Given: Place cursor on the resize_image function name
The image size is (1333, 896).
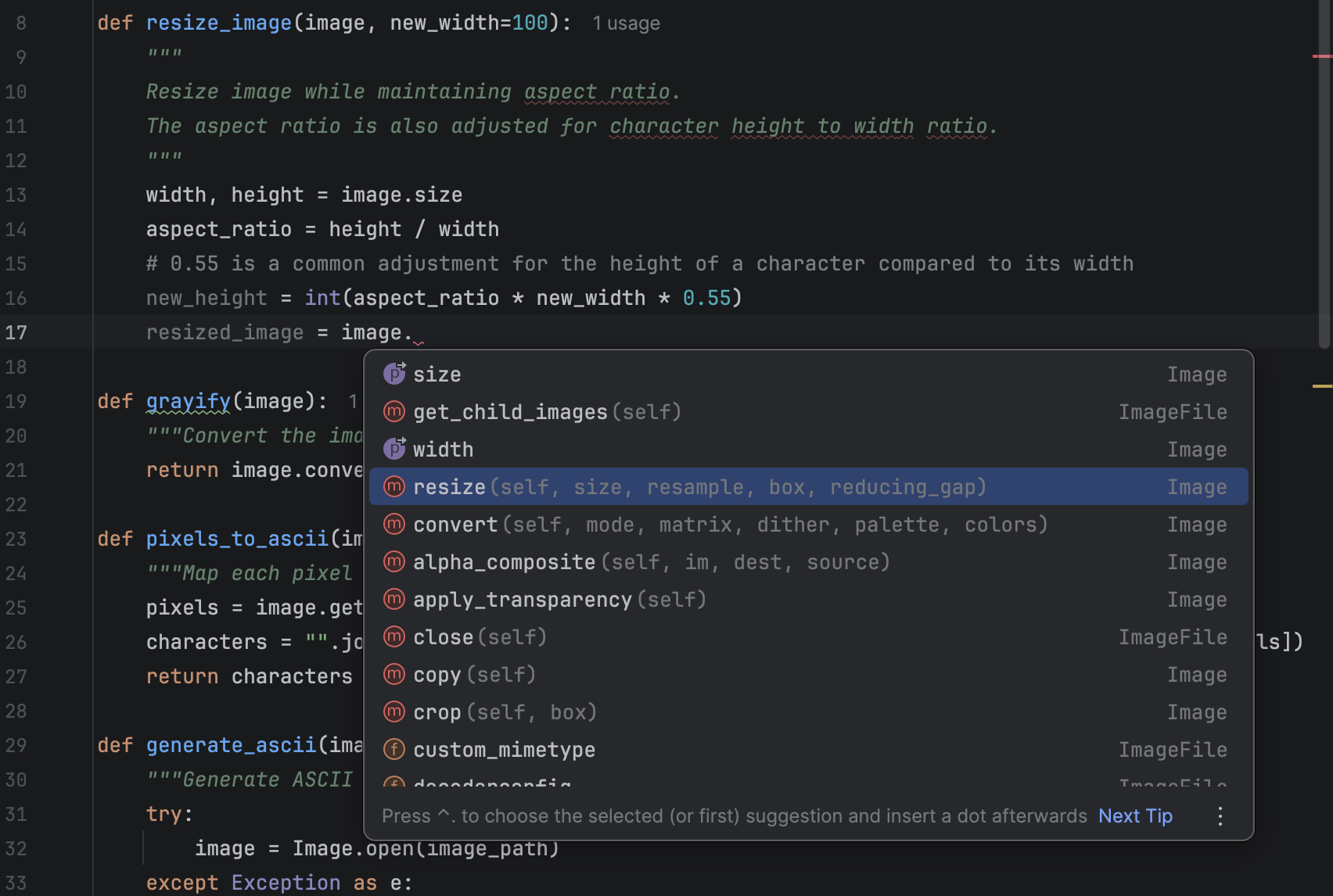Looking at the screenshot, I should click(x=218, y=23).
